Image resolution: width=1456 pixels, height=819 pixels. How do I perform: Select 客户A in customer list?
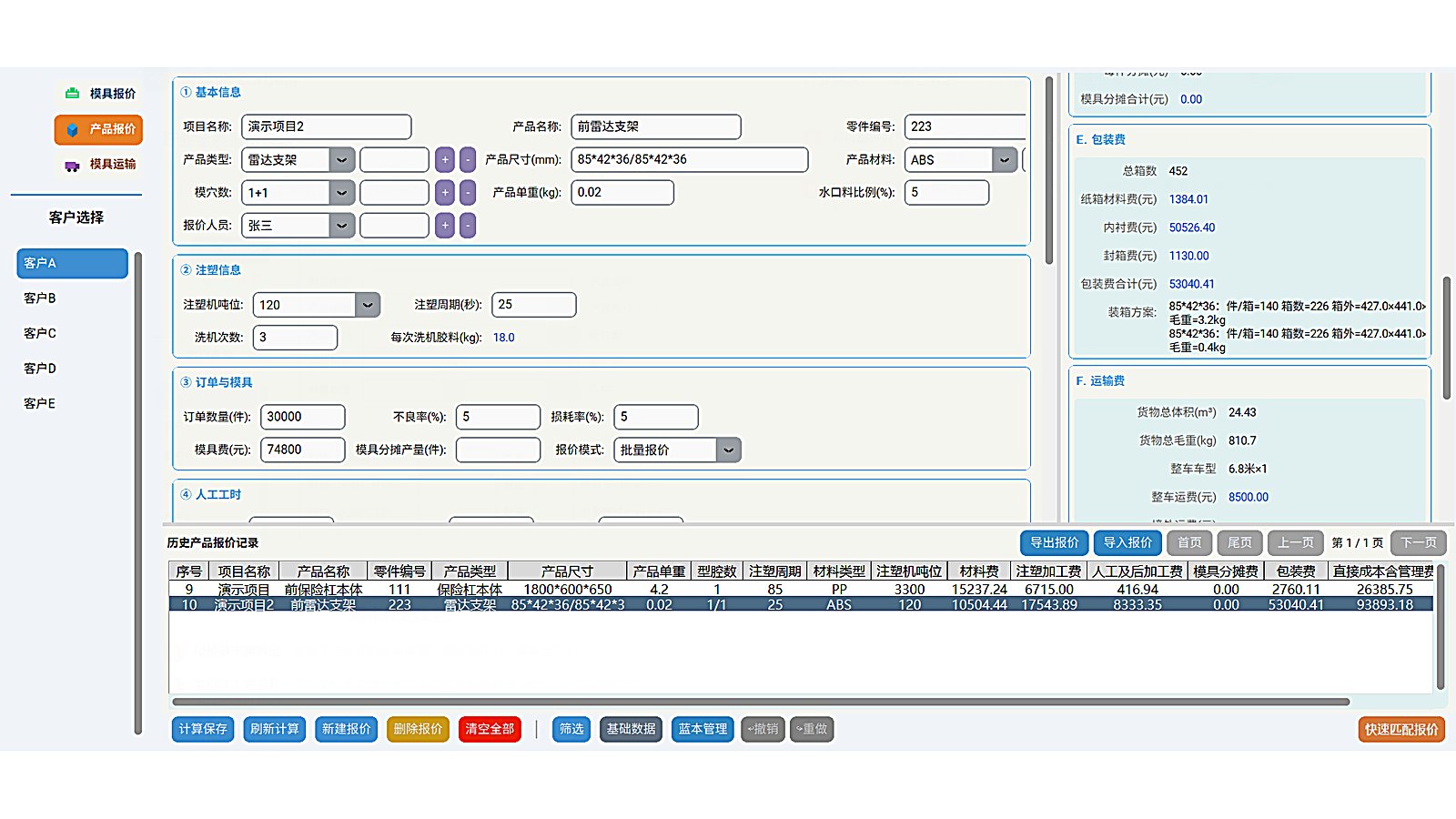[72, 263]
